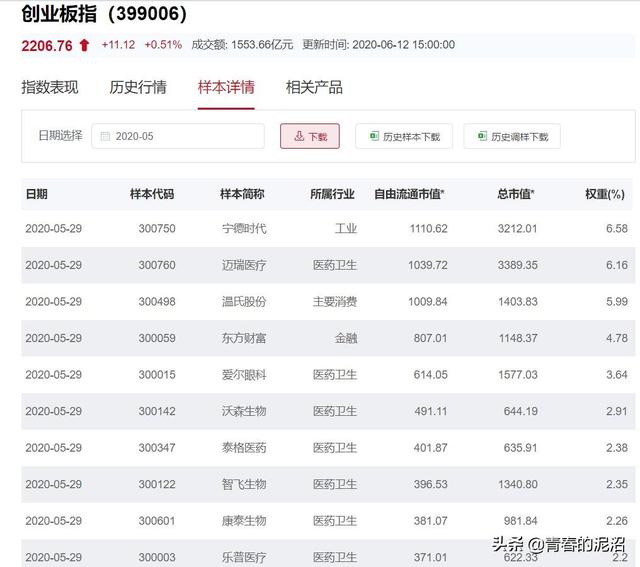Viewport: 640px width, 567px height.
Task: Click the 工业 industry link for 宁德时代
Action: coord(346,228)
